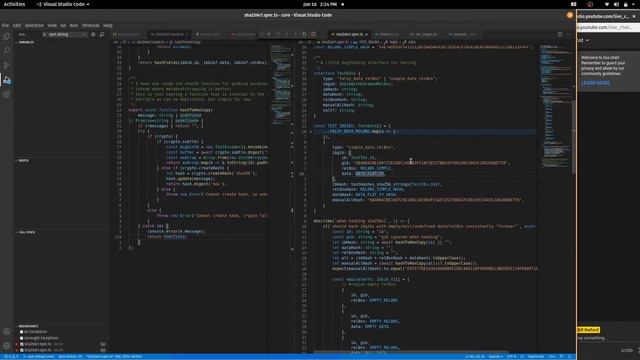Open the Terminal menu
The width and height of the screenshot is (640, 360).
91,25
